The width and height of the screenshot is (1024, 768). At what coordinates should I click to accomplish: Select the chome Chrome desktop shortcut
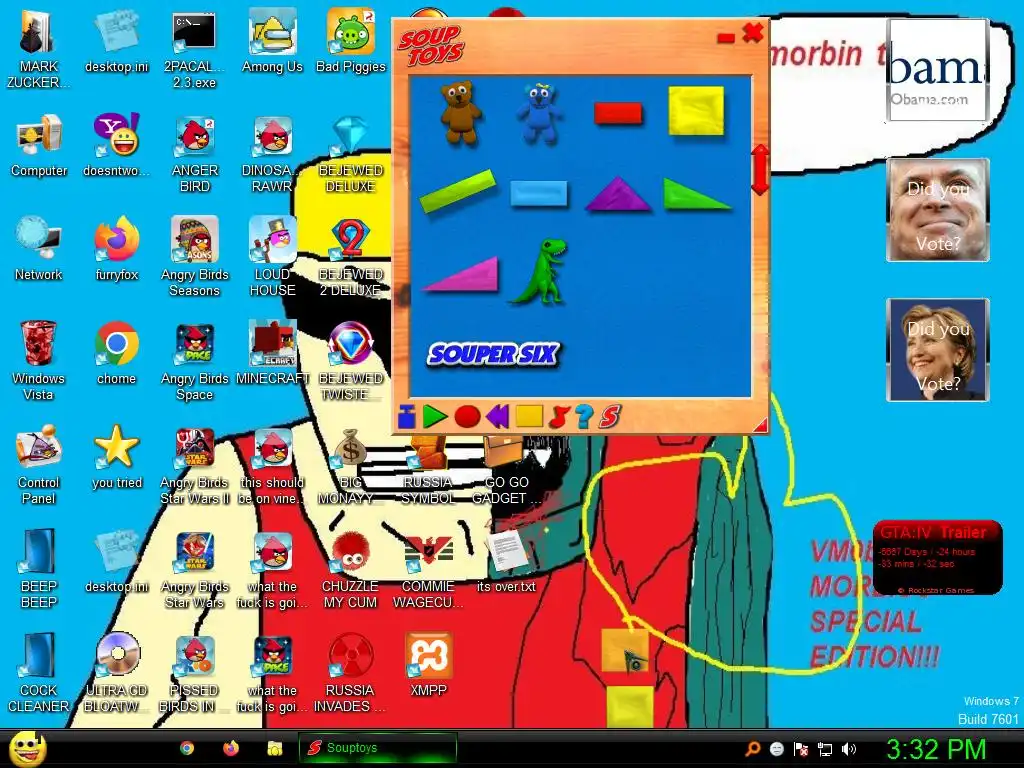coord(117,353)
